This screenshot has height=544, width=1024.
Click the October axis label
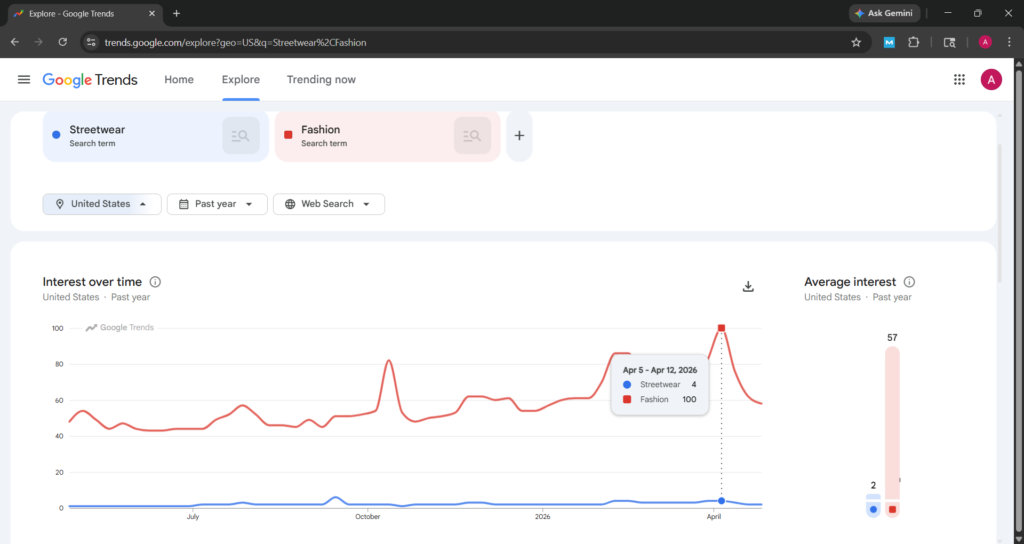[x=368, y=517]
